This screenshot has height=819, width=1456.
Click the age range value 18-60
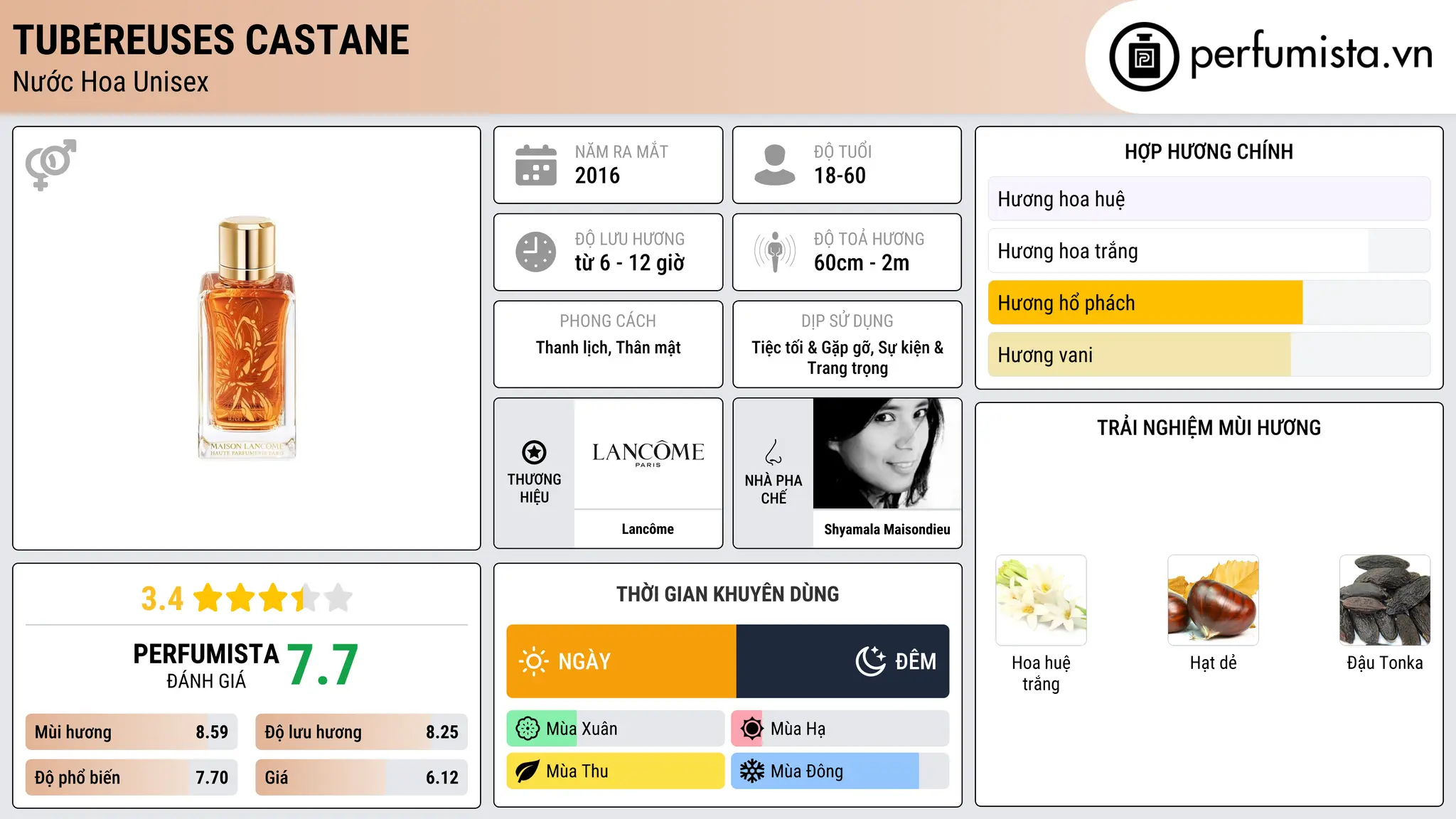coord(840,176)
